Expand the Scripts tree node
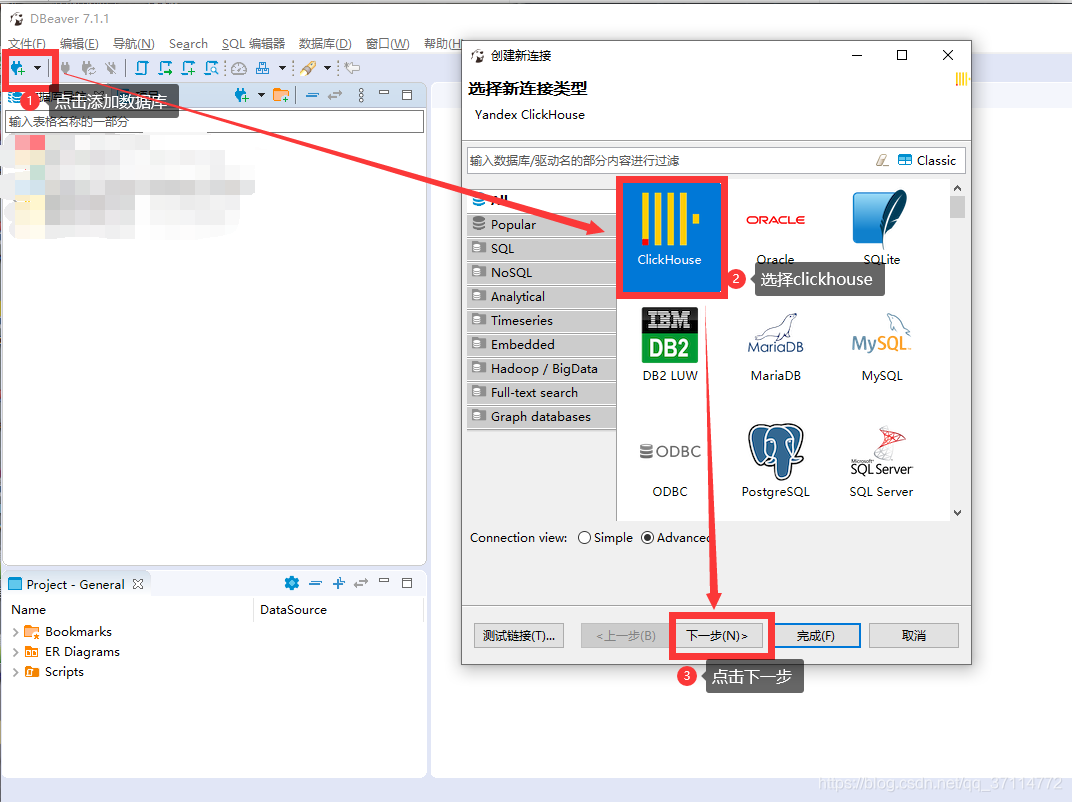This screenshot has width=1072, height=802. tap(16, 672)
